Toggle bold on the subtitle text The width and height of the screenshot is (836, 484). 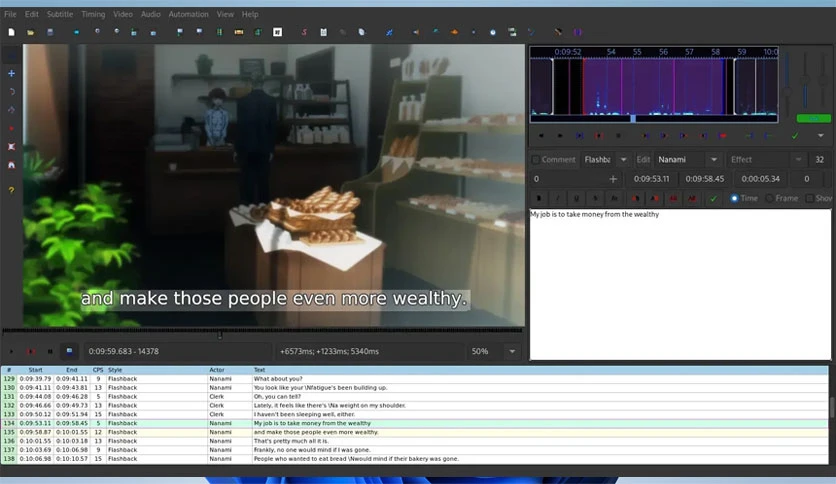(539, 198)
